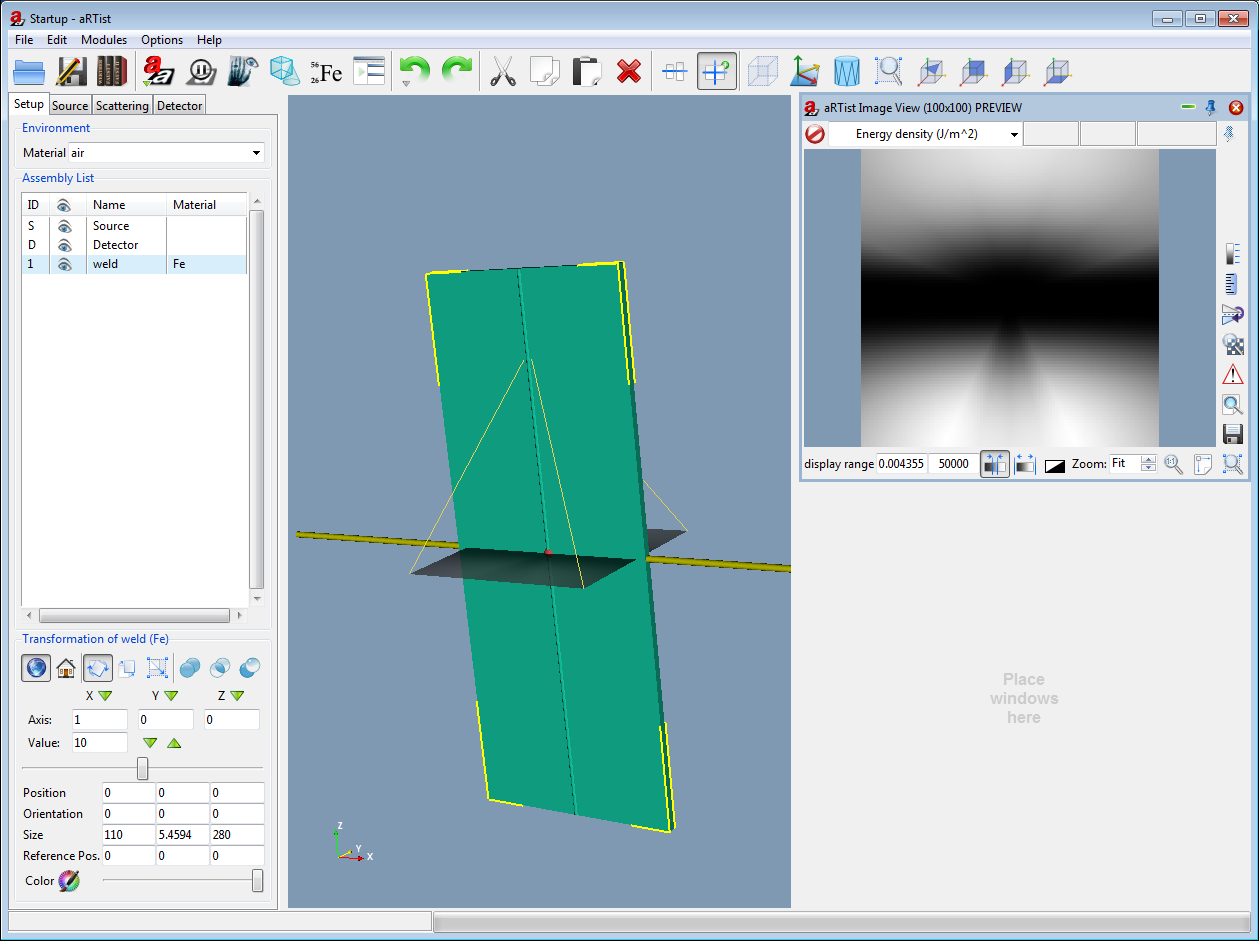Open the Modules menu
Screen dimensions: 1259x941
point(104,40)
